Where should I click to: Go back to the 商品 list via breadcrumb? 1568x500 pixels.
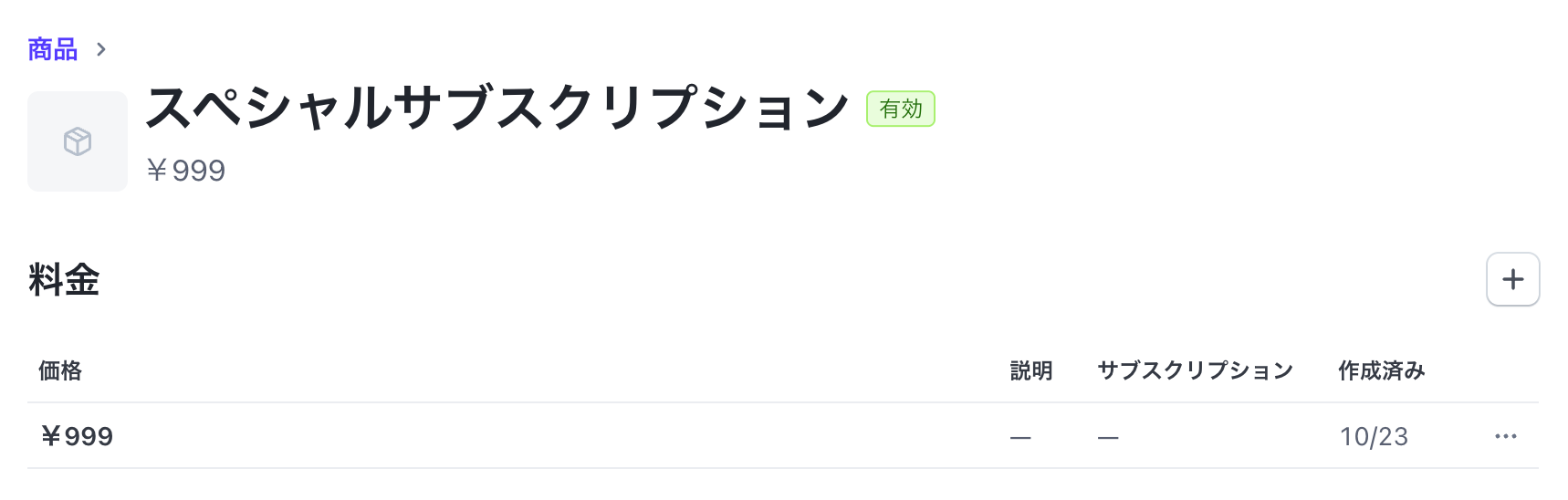coord(53,49)
